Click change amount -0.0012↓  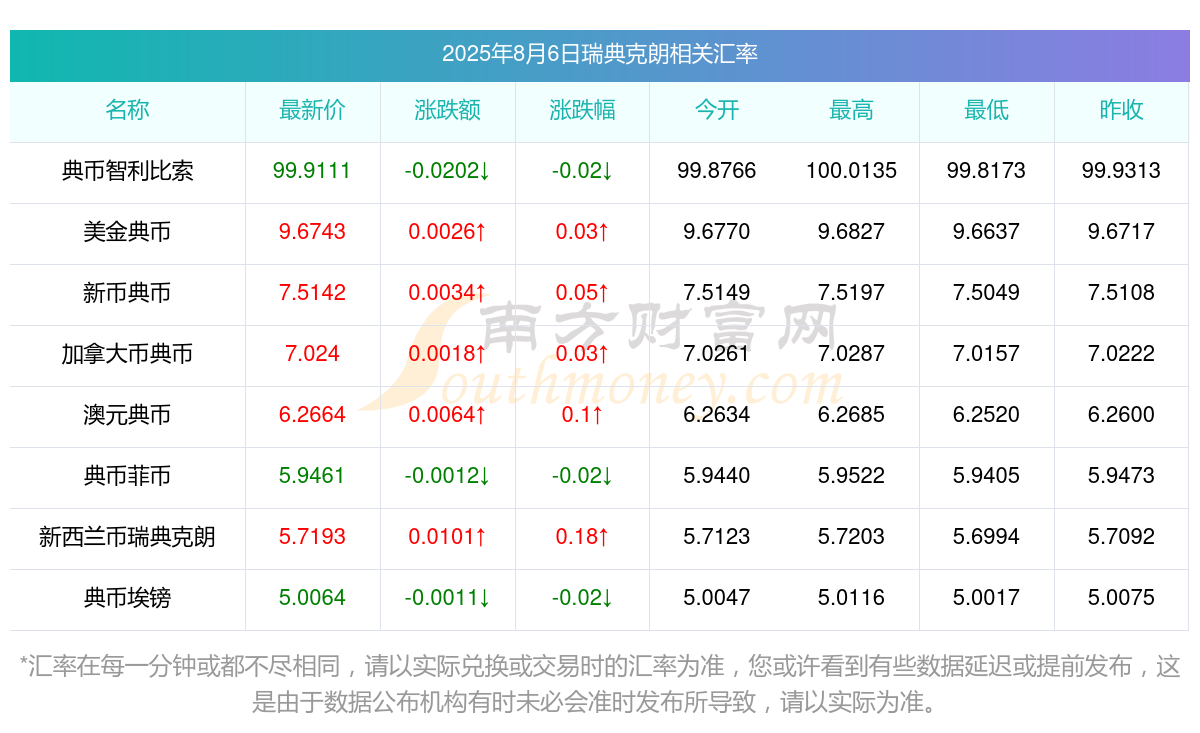point(447,476)
